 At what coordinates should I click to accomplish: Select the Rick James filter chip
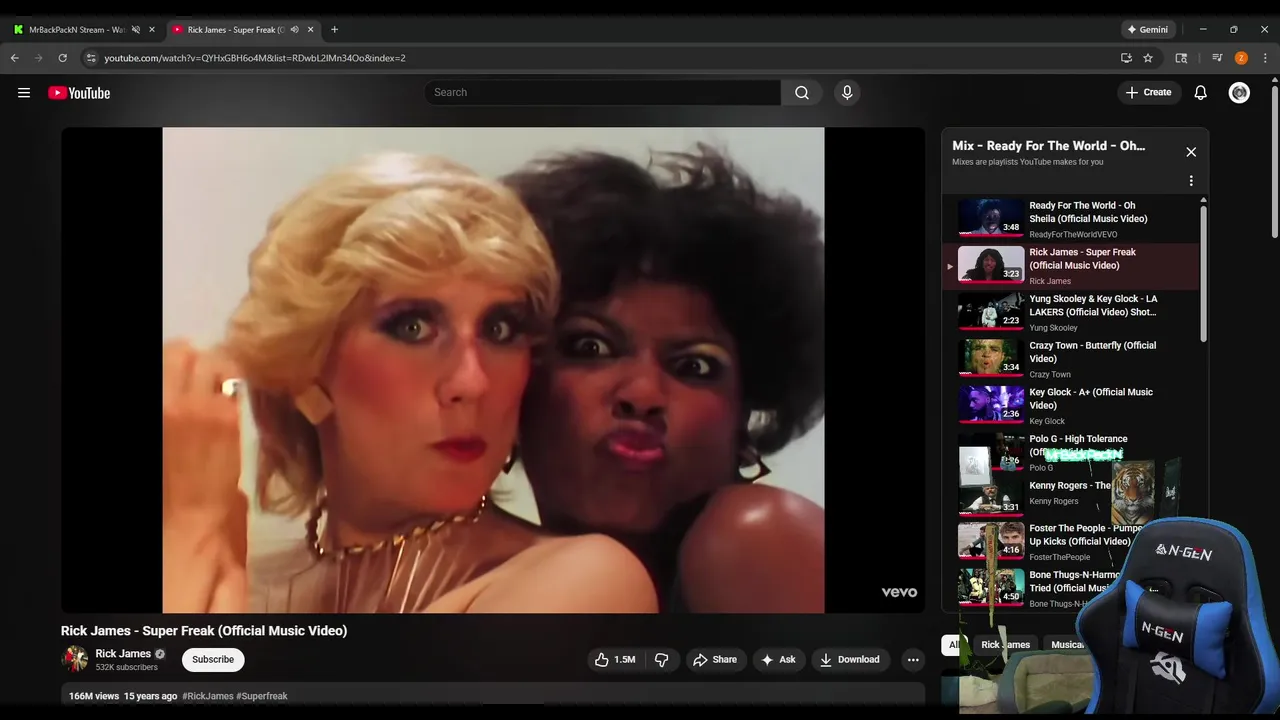coord(1006,645)
